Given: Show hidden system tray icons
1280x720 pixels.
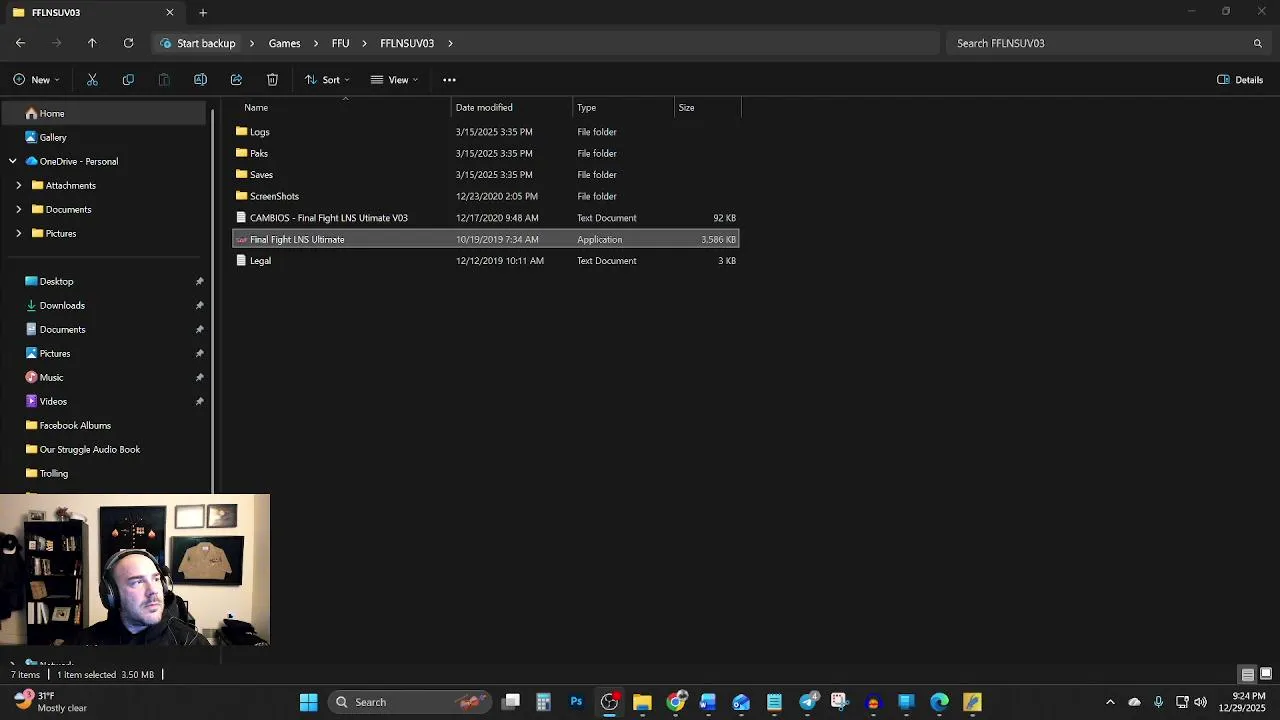Looking at the screenshot, I should click(x=1110, y=702).
